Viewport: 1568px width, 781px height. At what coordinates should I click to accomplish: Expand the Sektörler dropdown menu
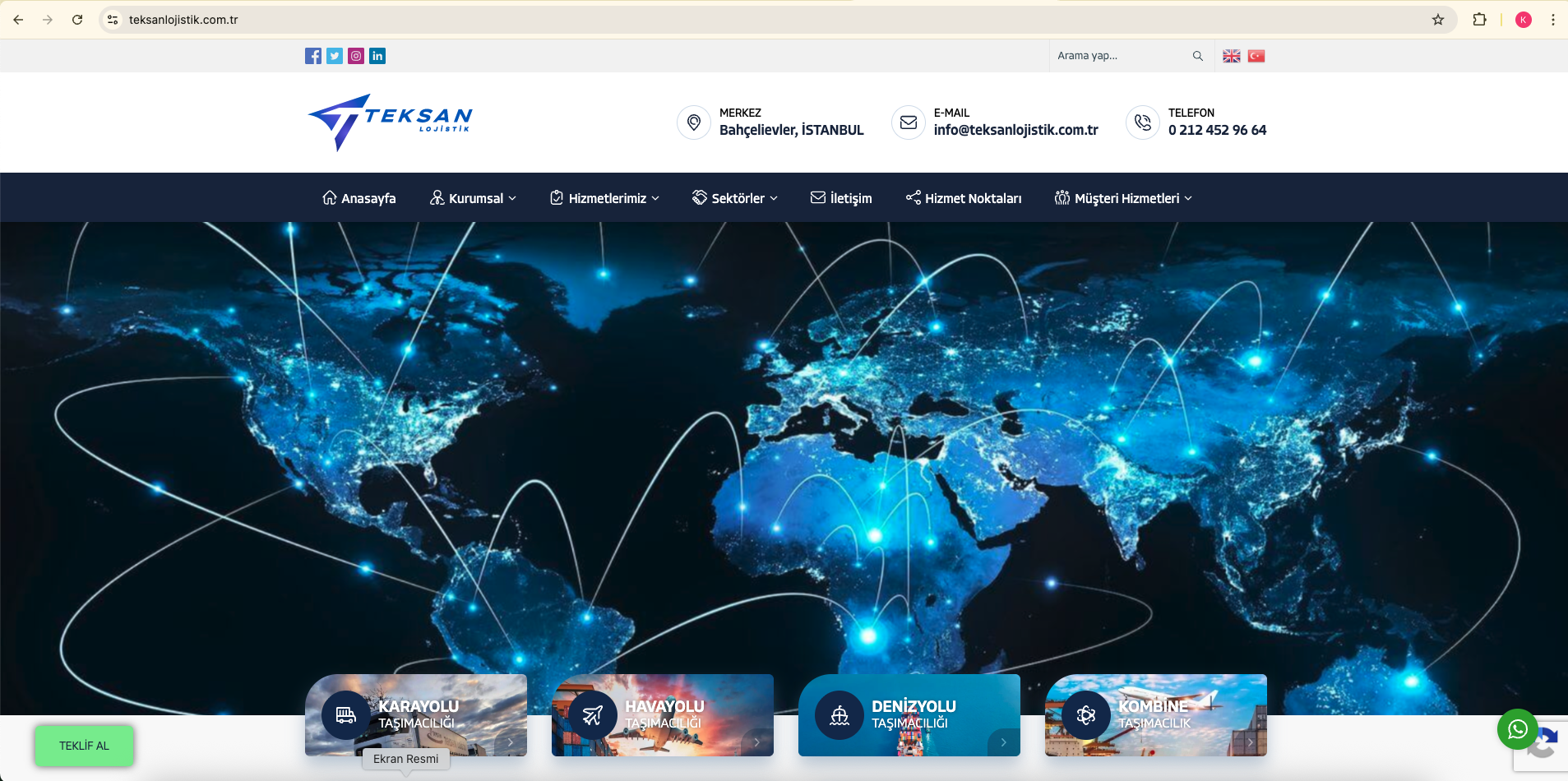click(735, 198)
